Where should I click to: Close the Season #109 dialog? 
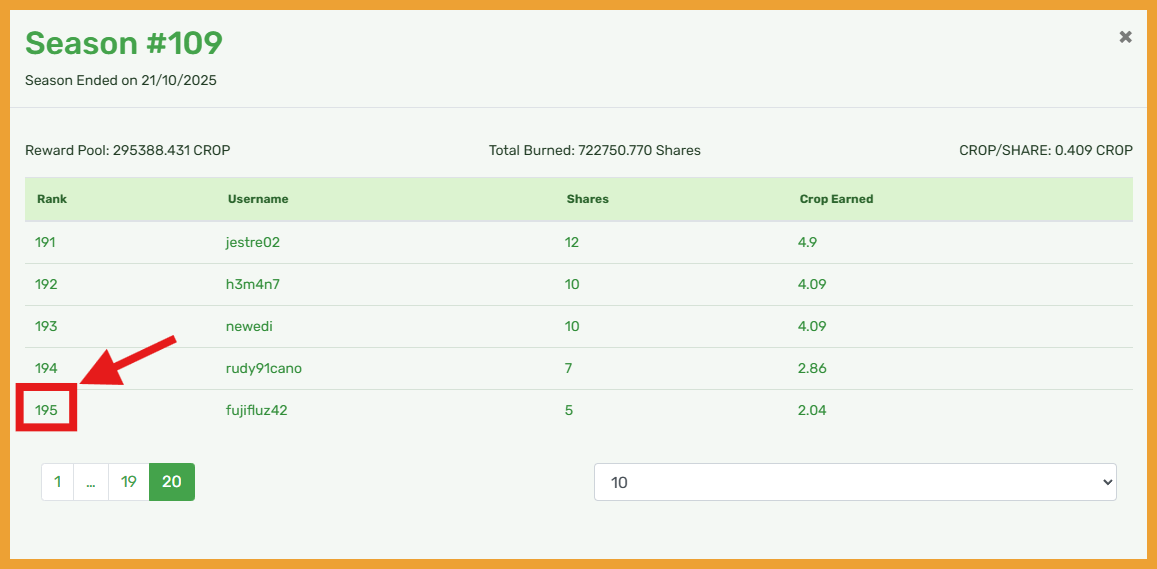(x=1125, y=37)
